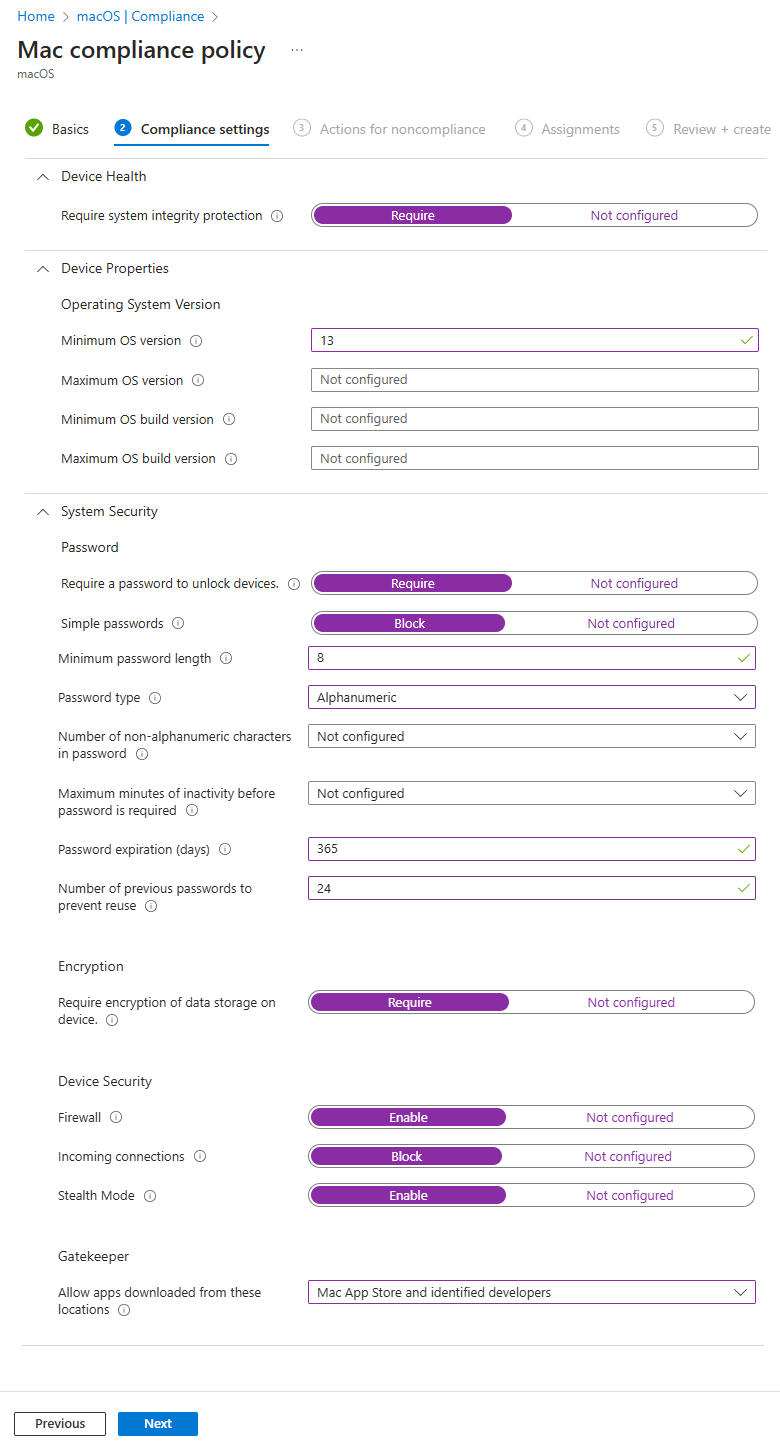
Task: Click the info icon beside Password expiration (days)
Action: pos(225,849)
